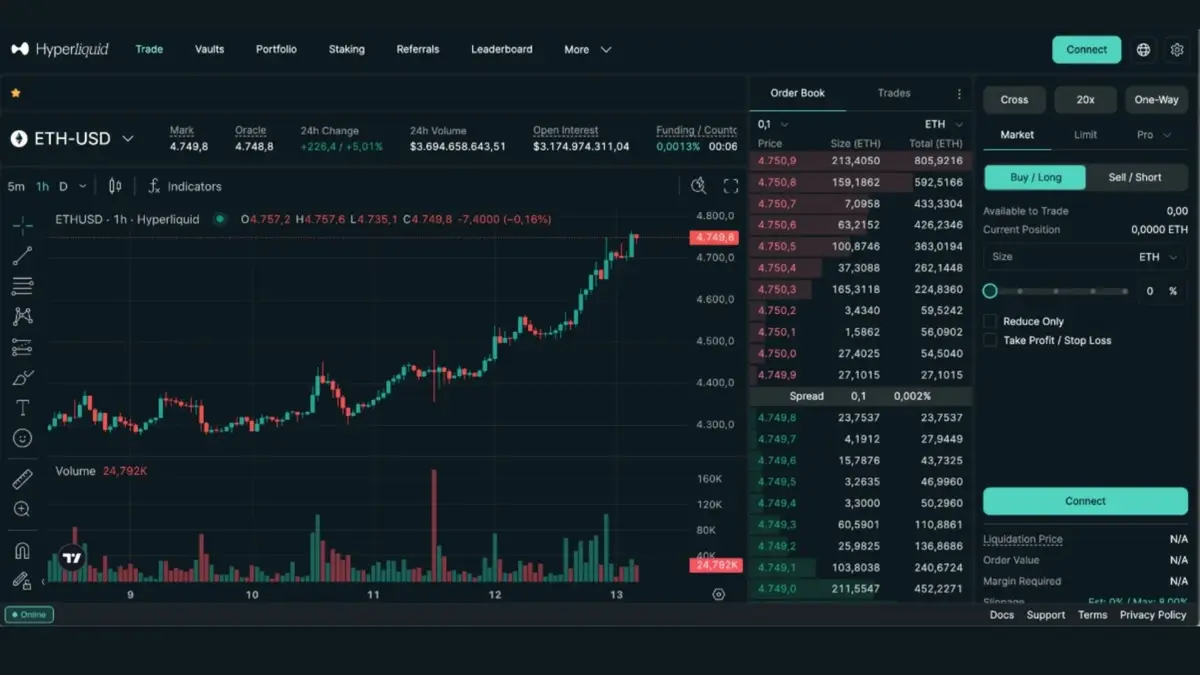
Task: Click the top-right Connect button
Action: tap(1086, 50)
